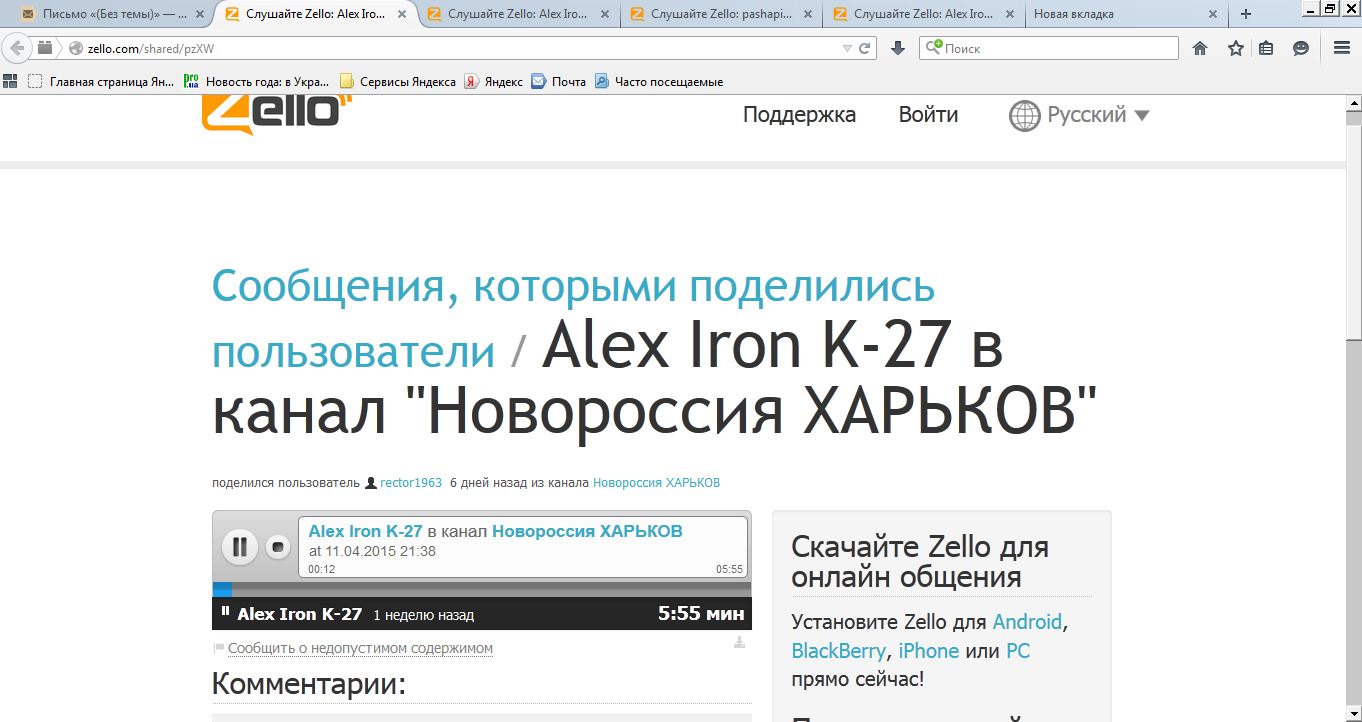Open the Firefox downloads arrow icon
Image resolution: width=1362 pixels, height=722 pixels.
[897, 48]
